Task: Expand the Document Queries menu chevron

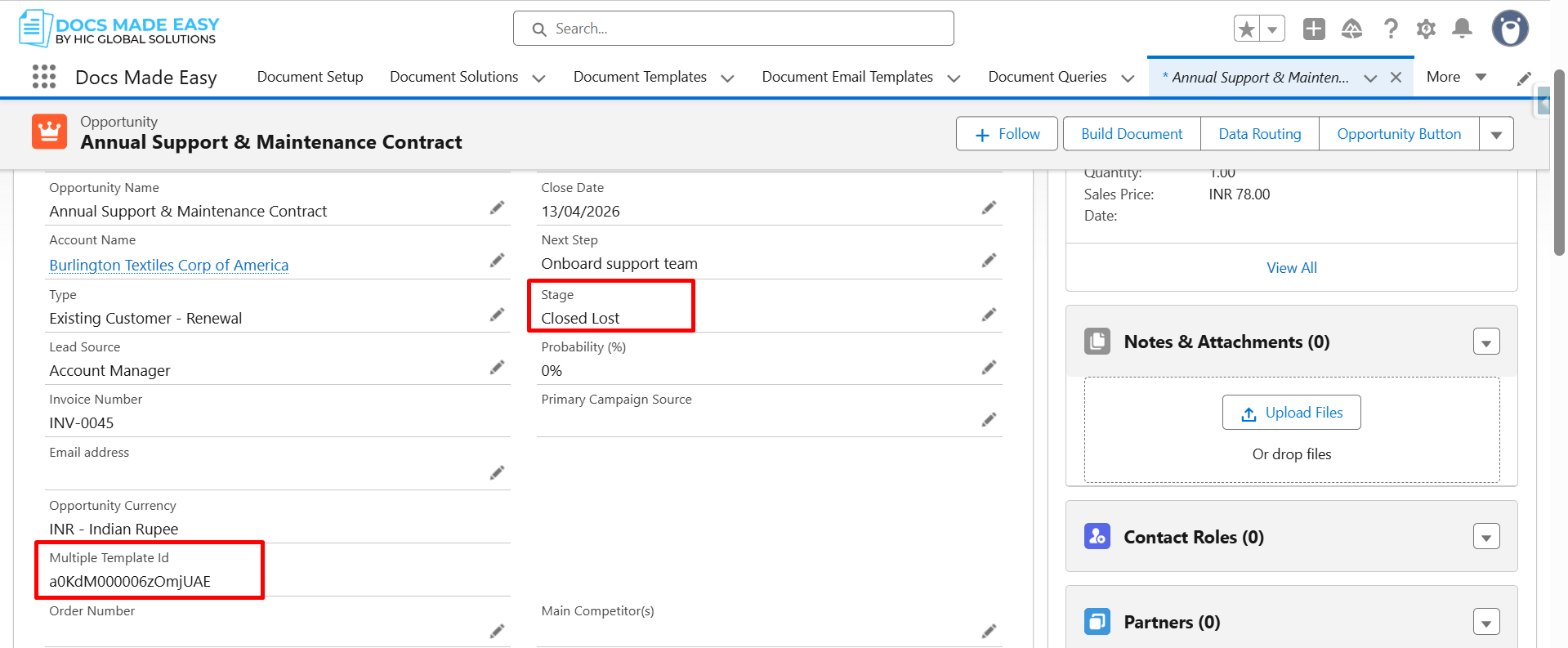Action: point(1128,78)
